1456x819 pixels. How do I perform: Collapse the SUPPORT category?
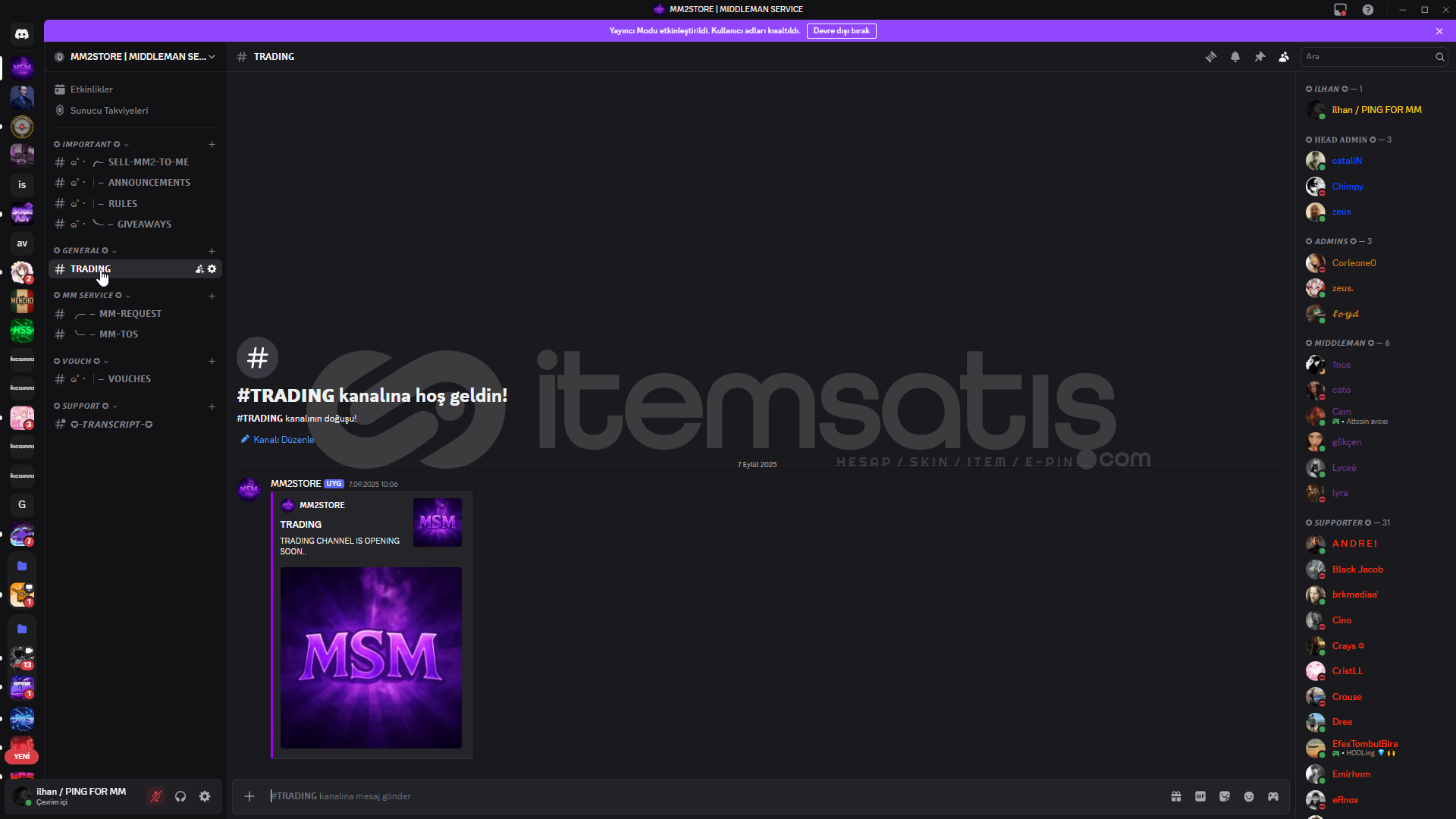pos(85,406)
